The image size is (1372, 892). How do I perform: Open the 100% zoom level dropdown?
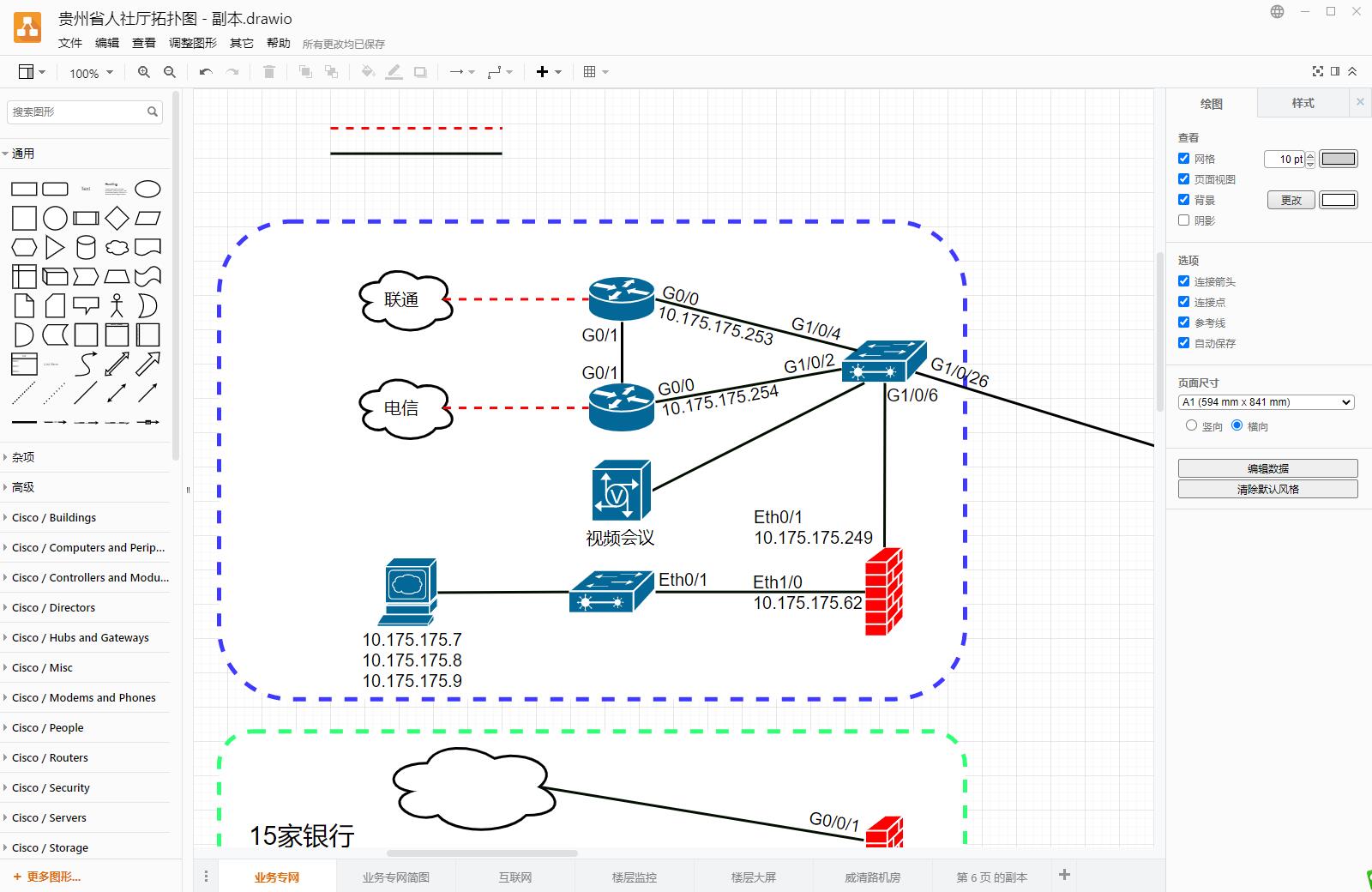tap(91, 74)
